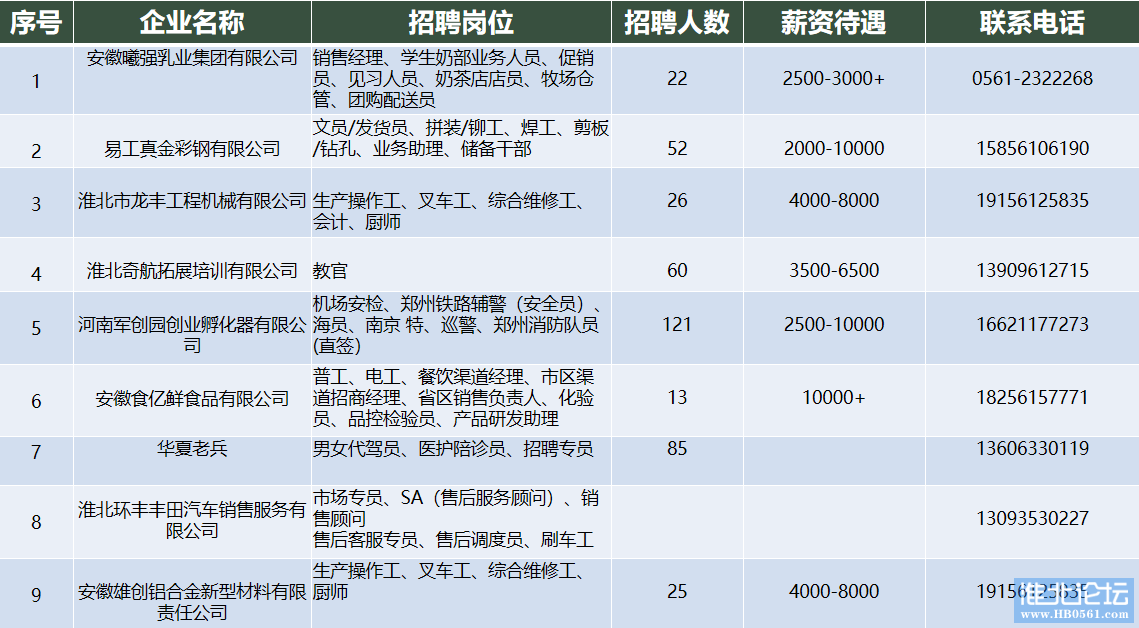Click the salary cell 2000-10000
The image size is (1139, 628).
pos(833,149)
